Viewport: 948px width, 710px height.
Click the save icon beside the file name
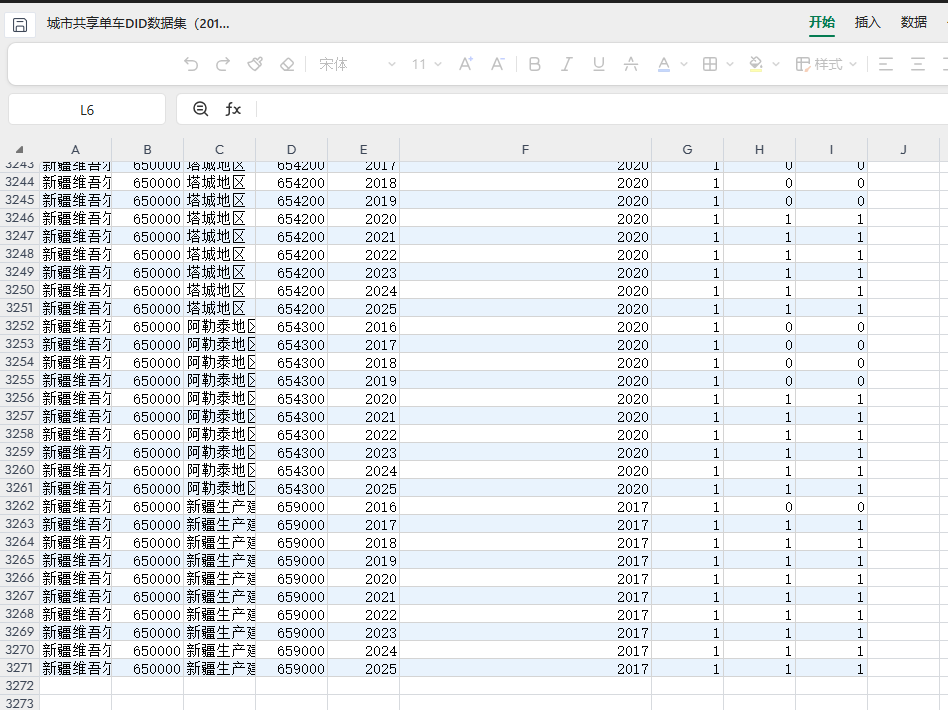20,23
